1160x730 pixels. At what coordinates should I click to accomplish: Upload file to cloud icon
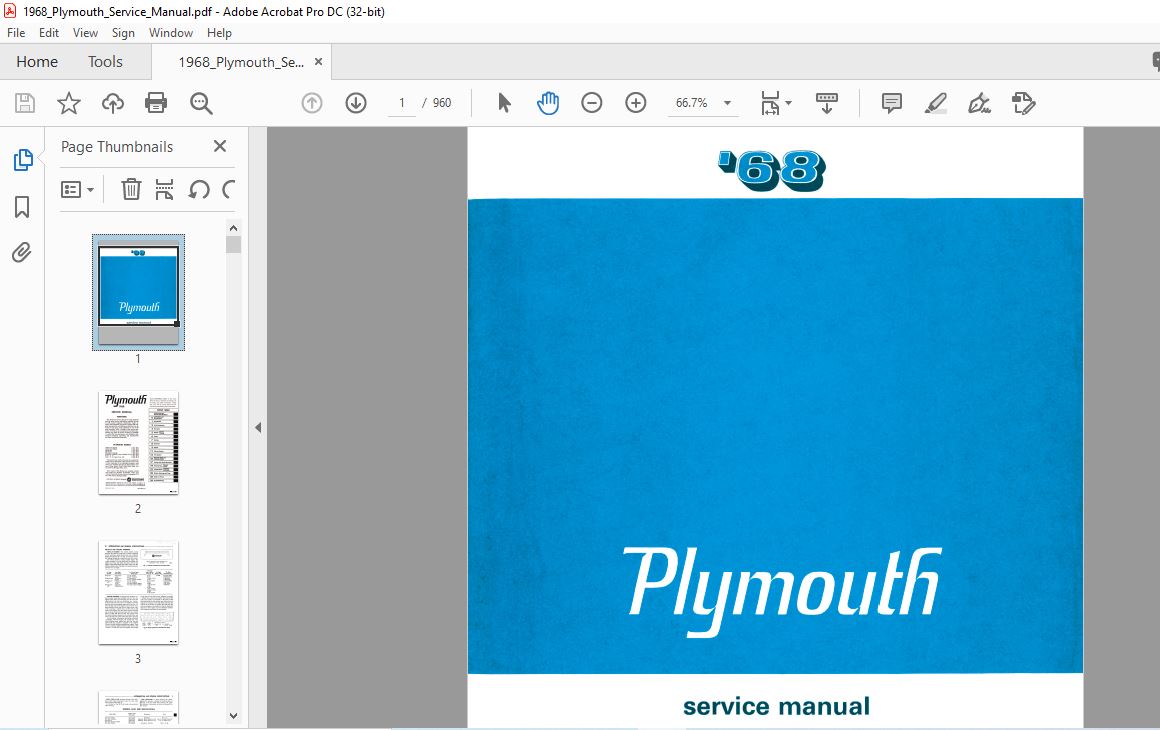point(112,103)
